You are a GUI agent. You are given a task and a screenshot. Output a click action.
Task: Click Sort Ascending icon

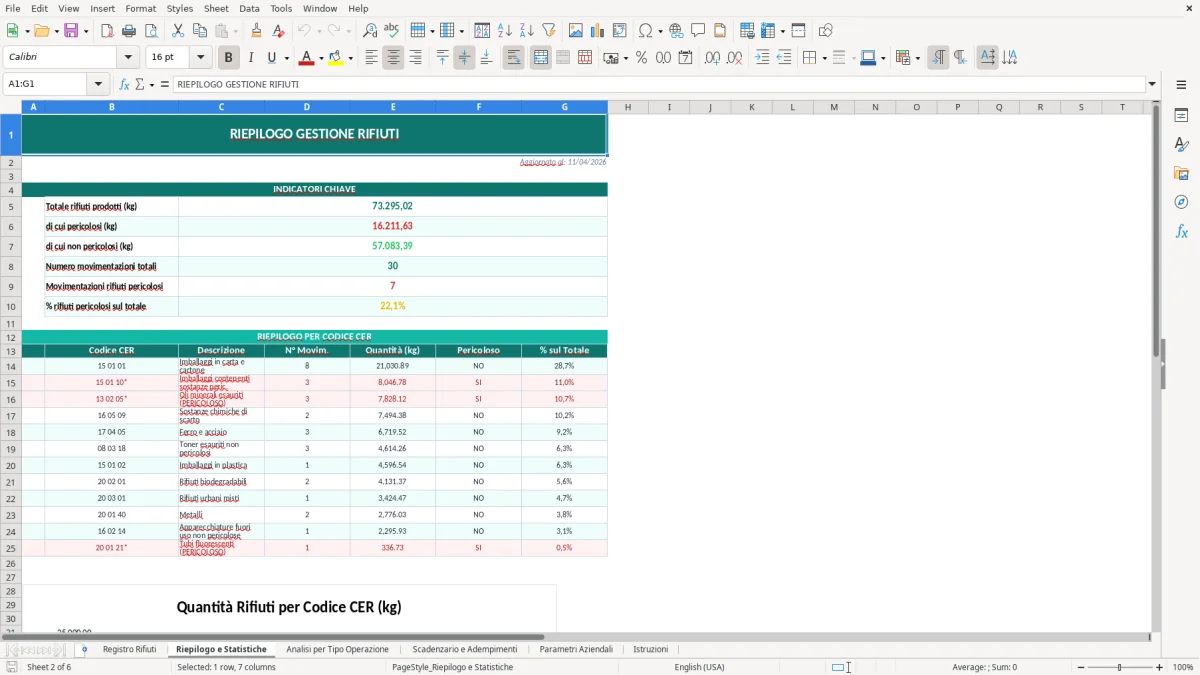point(505,31)
